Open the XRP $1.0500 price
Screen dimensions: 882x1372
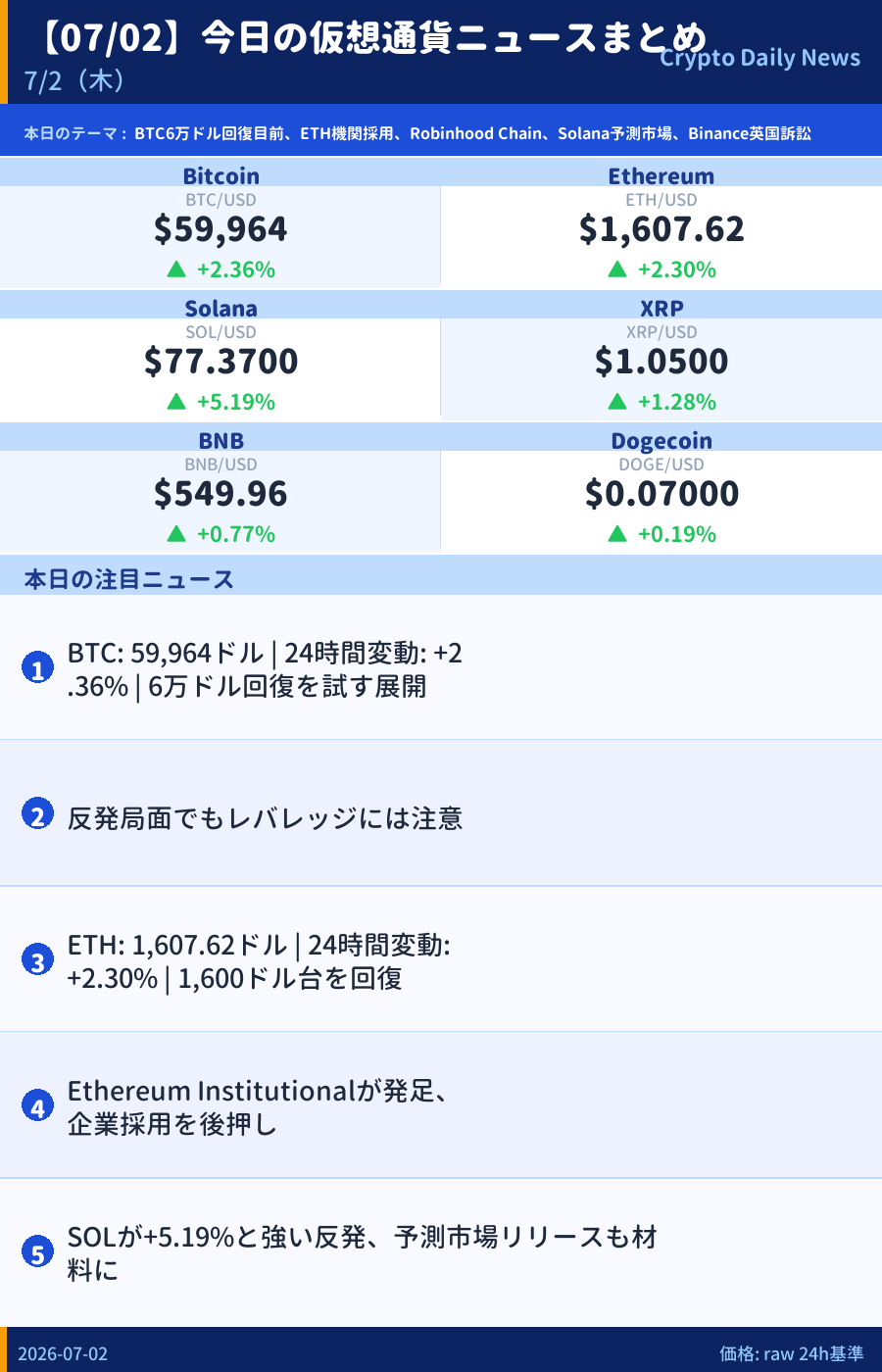[661, 362]
